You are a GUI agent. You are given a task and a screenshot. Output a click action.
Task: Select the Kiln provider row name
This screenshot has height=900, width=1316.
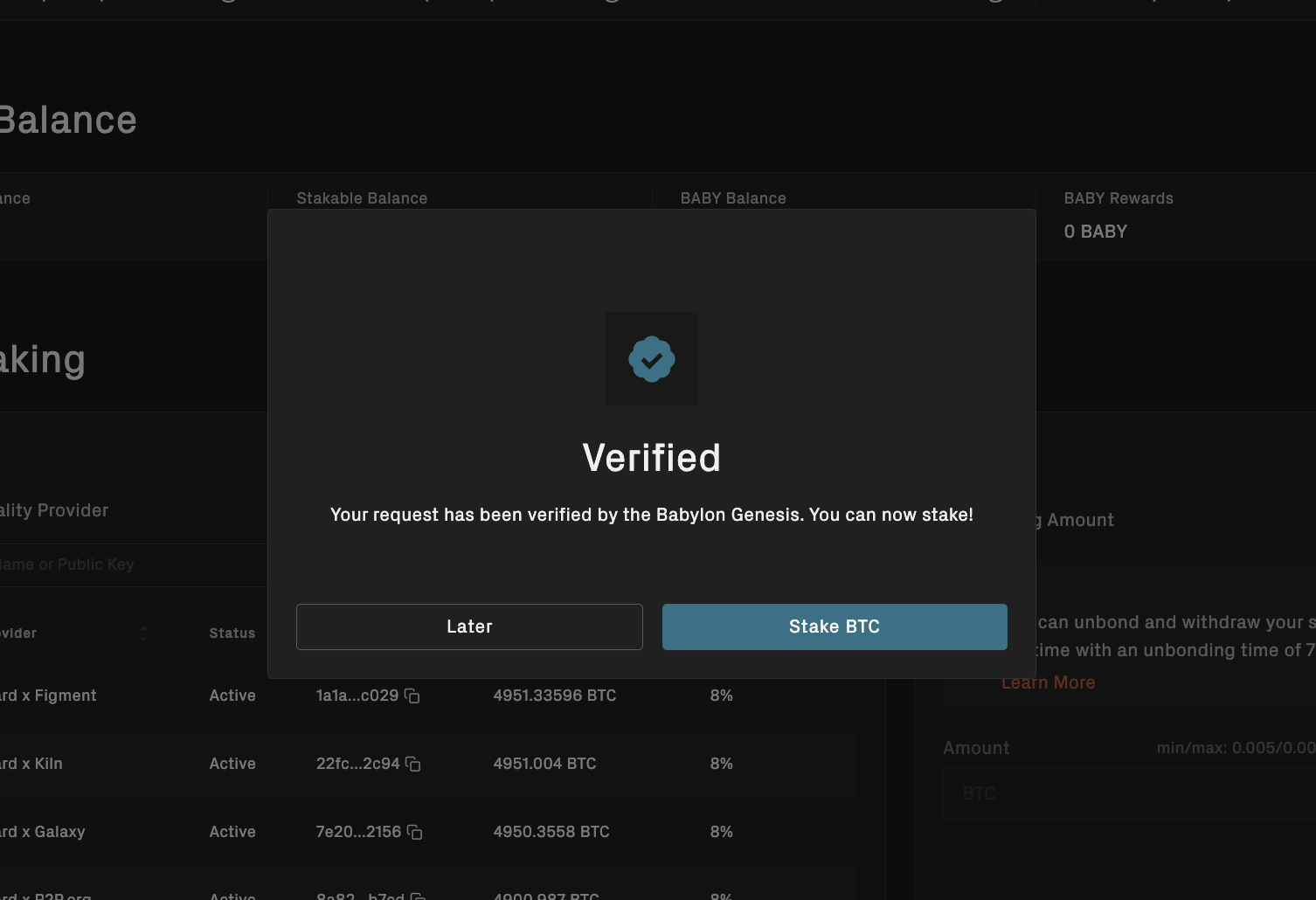click(x=31, y=764)
